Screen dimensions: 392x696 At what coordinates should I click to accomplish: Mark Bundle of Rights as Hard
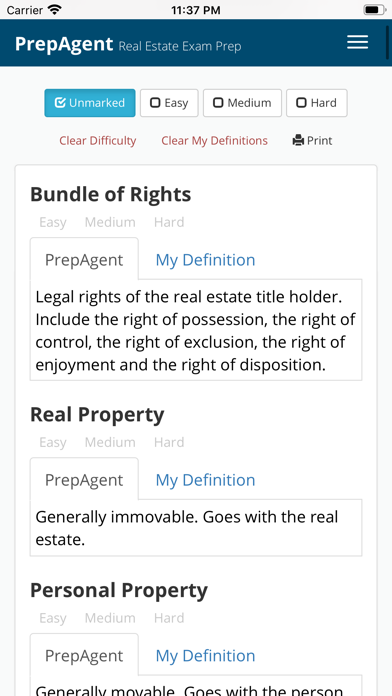click(169, 222)
